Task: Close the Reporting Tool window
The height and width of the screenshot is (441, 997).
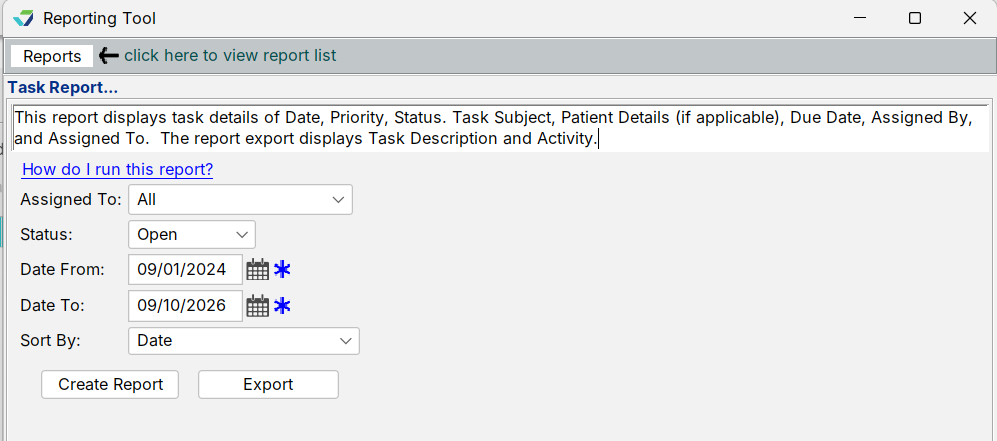Action: [x=970, y=18]
